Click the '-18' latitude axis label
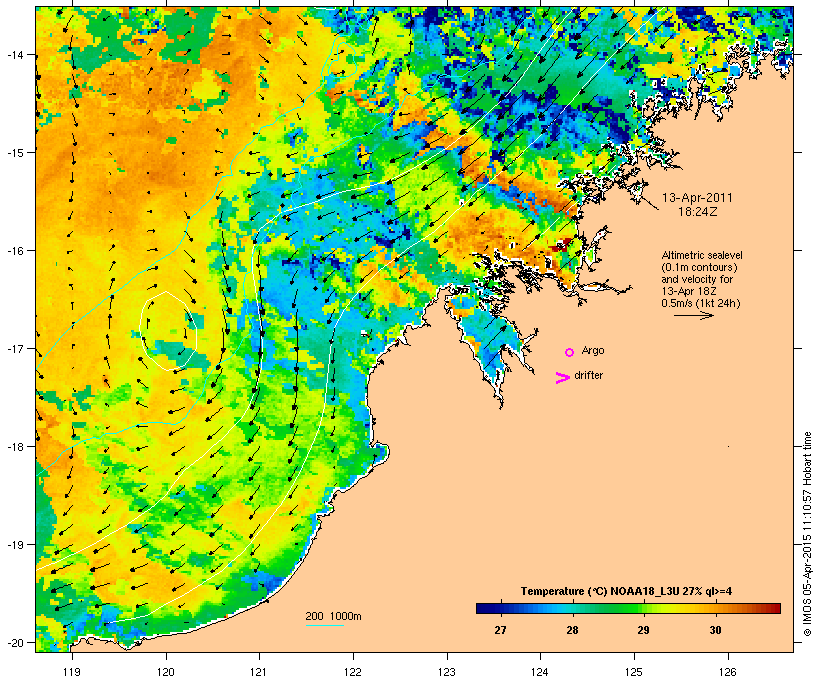This screenshot has height=680, width=820. 14,447
